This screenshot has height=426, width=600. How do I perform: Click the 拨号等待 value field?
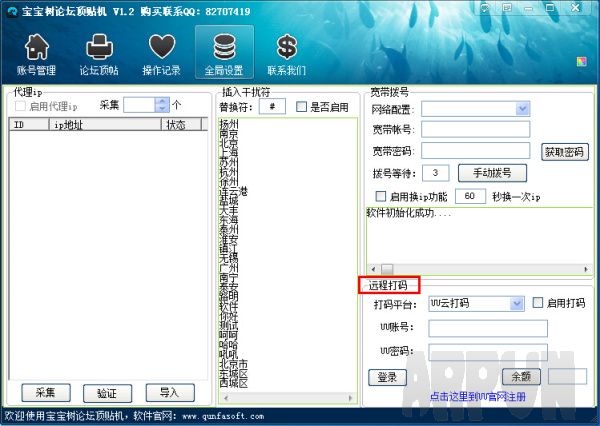436,173
